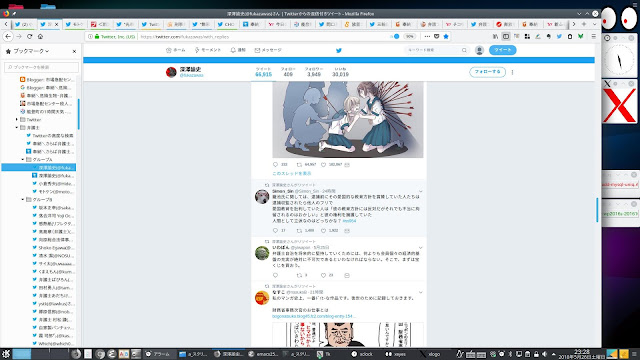The height and width of the screenshot is (360, 640).
Task: Open the Shoko Egawa bookmark
Action: [x=53, y=247]
